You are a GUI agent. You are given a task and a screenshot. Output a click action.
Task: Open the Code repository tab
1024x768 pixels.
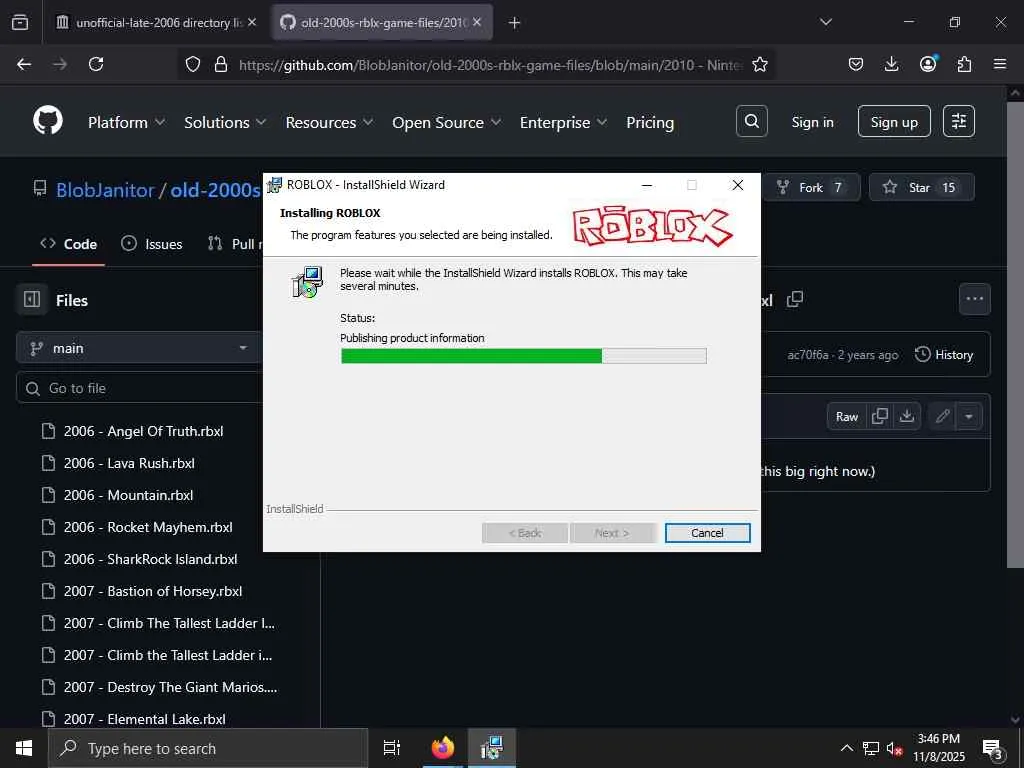pos(69,244)
